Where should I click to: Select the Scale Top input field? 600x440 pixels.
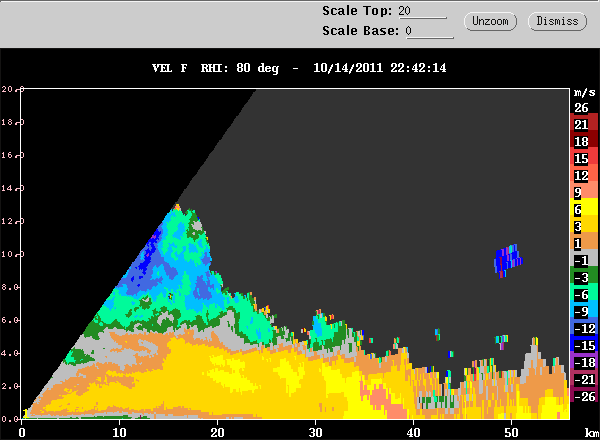422,11
